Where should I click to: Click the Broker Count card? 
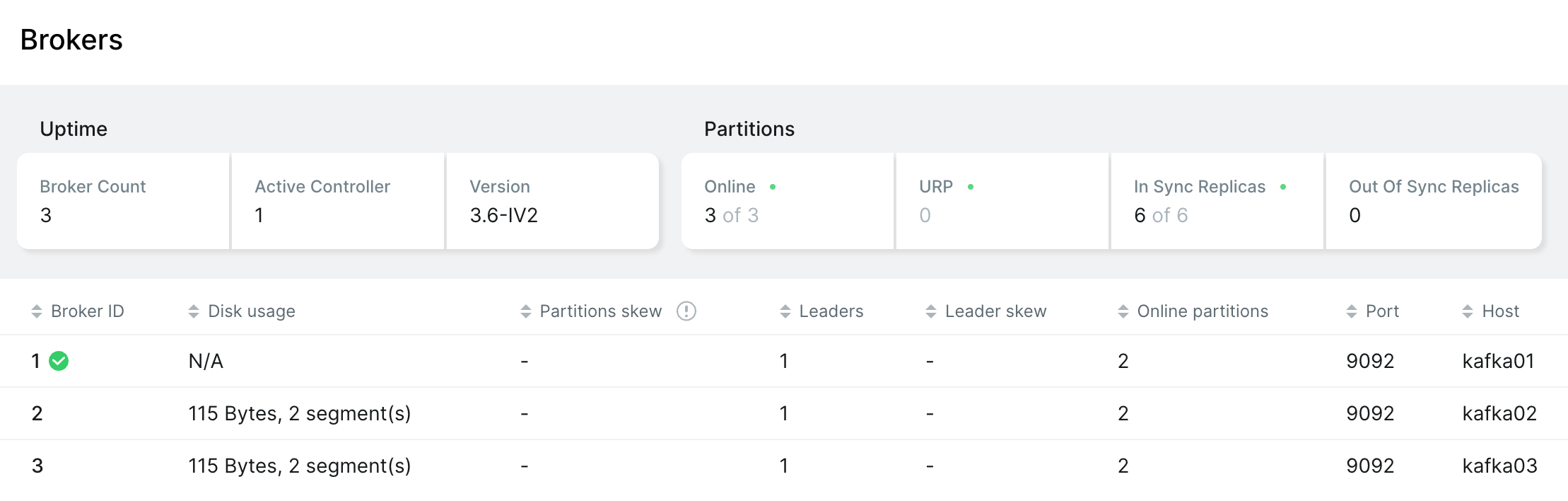tap(124, 201)
